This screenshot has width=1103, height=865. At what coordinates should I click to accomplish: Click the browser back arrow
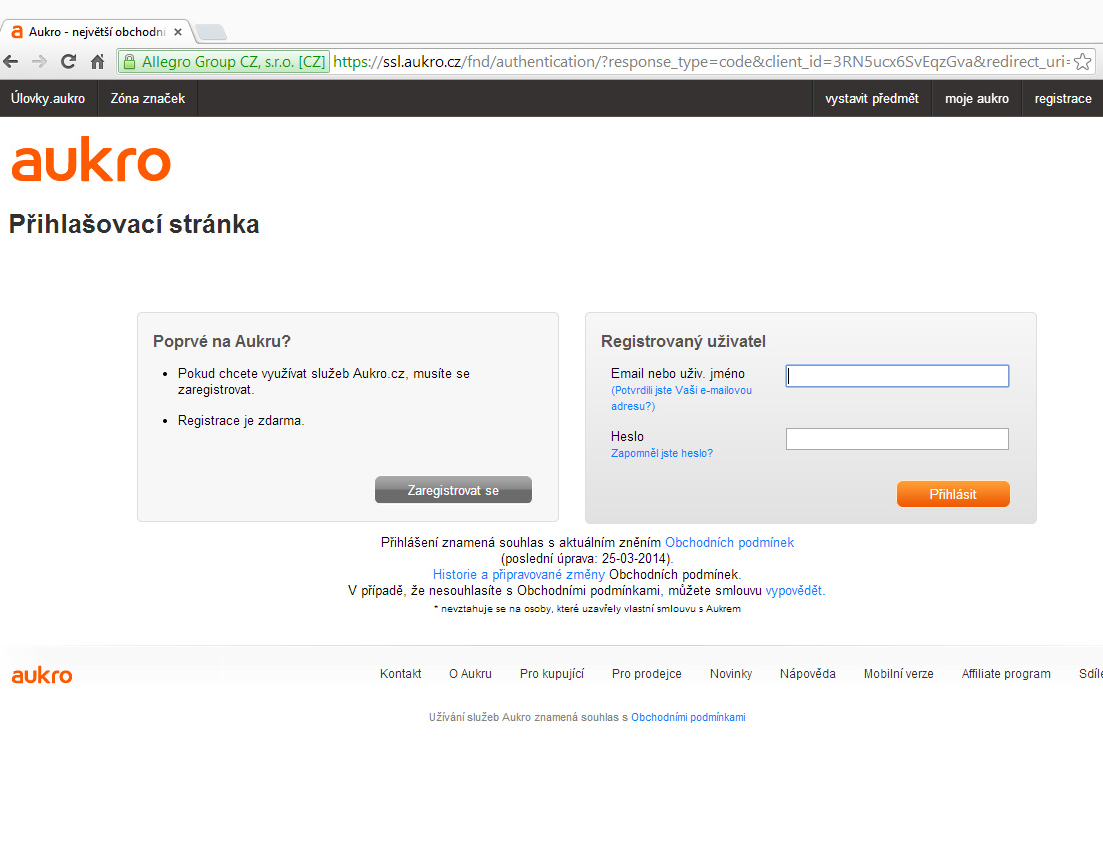pyautogui.click(x=11, y=62)
